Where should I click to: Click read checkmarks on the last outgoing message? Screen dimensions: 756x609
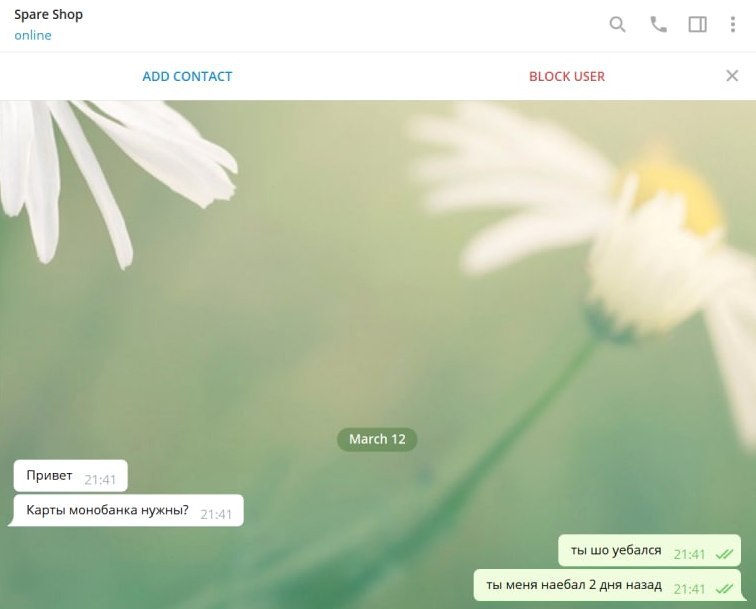tap(724, 589)
